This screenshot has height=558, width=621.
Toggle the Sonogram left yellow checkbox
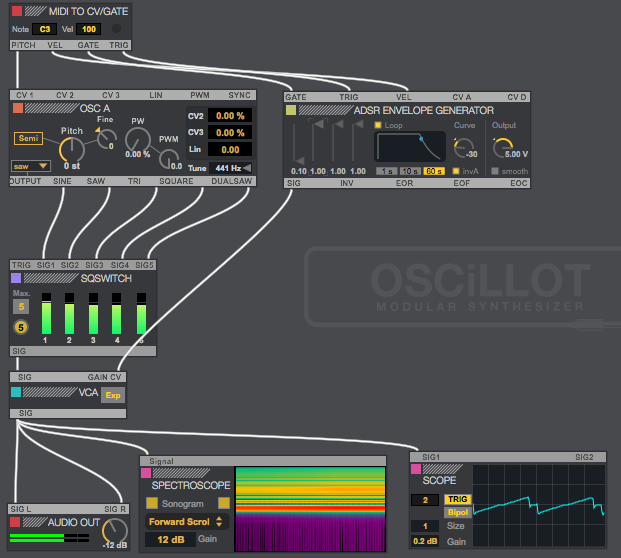tap(152, 503)
